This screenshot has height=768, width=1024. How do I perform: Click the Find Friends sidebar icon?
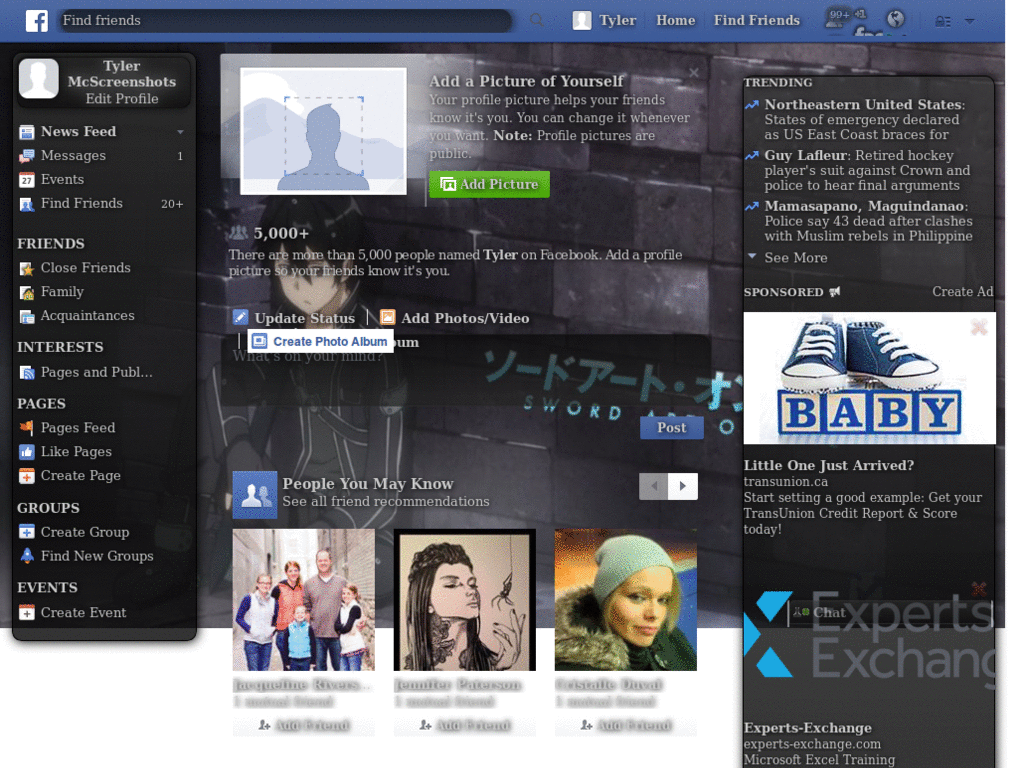(x=27, y=204)
